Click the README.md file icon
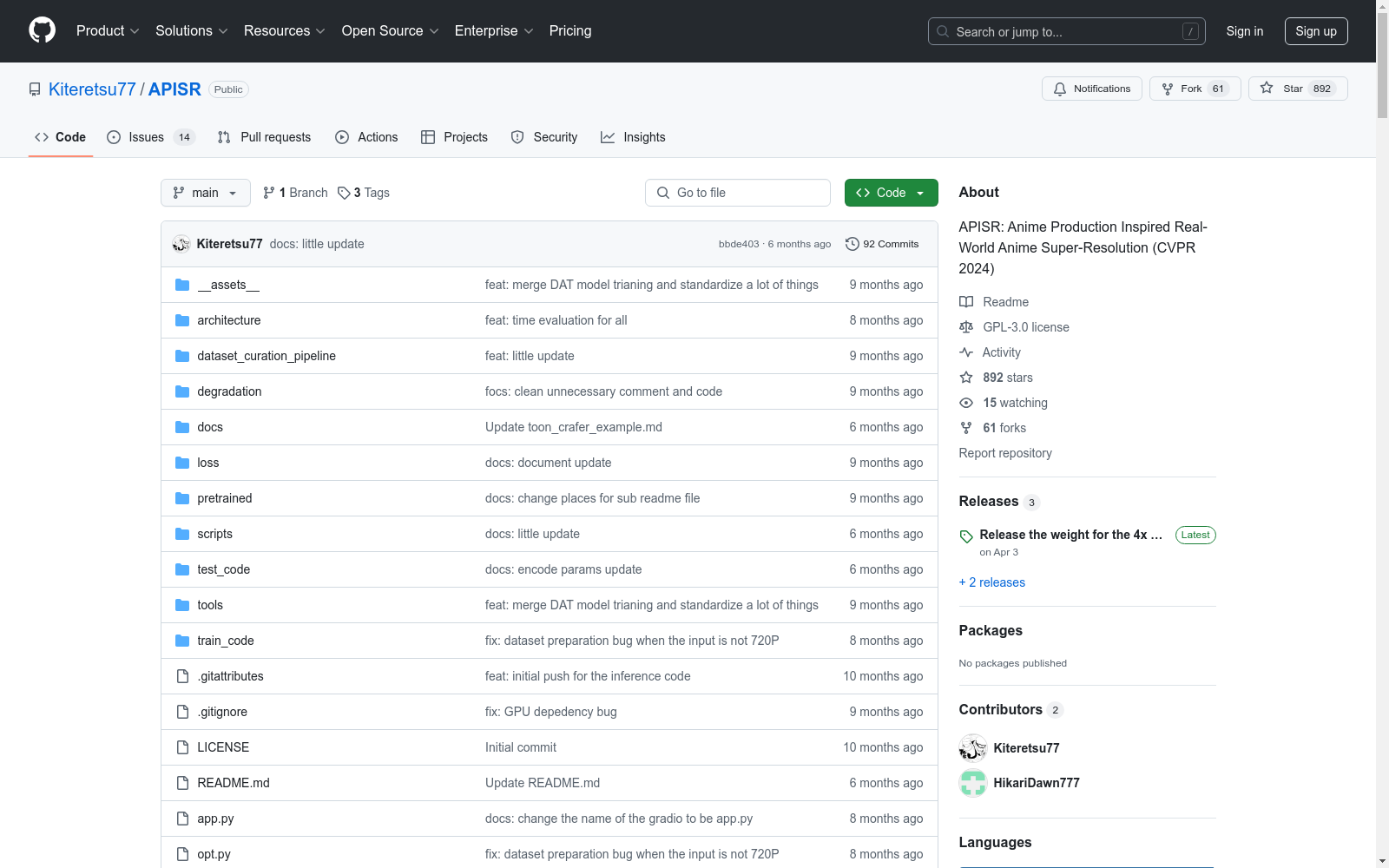Image resolution: width=1389 pixels, height=868 pixels. click(x=182, y=783)
